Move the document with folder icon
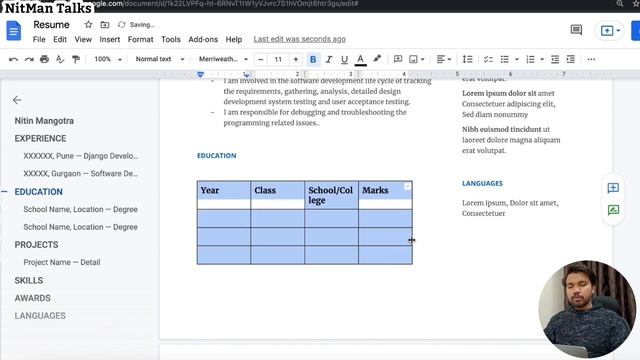The width and height of the screenshot is (640, 360). (x=105, y=25)
